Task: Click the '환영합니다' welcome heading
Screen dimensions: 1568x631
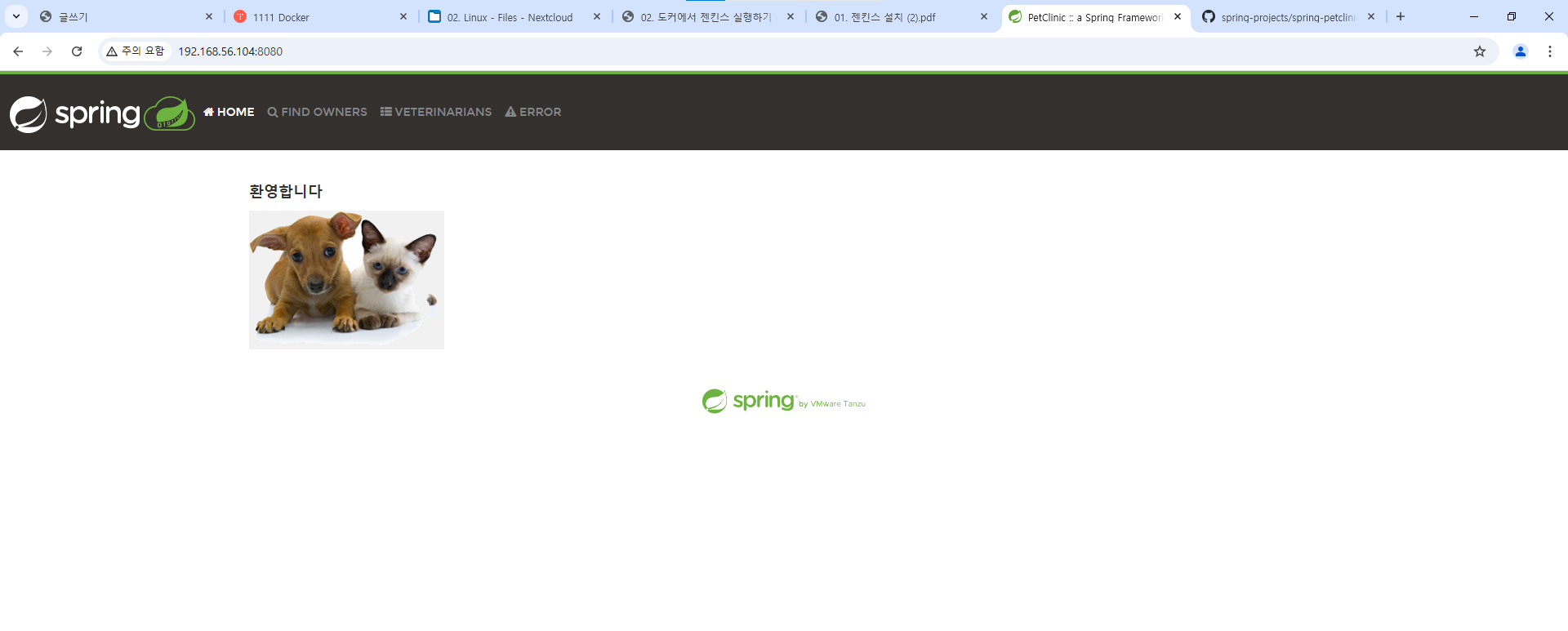Action: click(x=286, y=191)
